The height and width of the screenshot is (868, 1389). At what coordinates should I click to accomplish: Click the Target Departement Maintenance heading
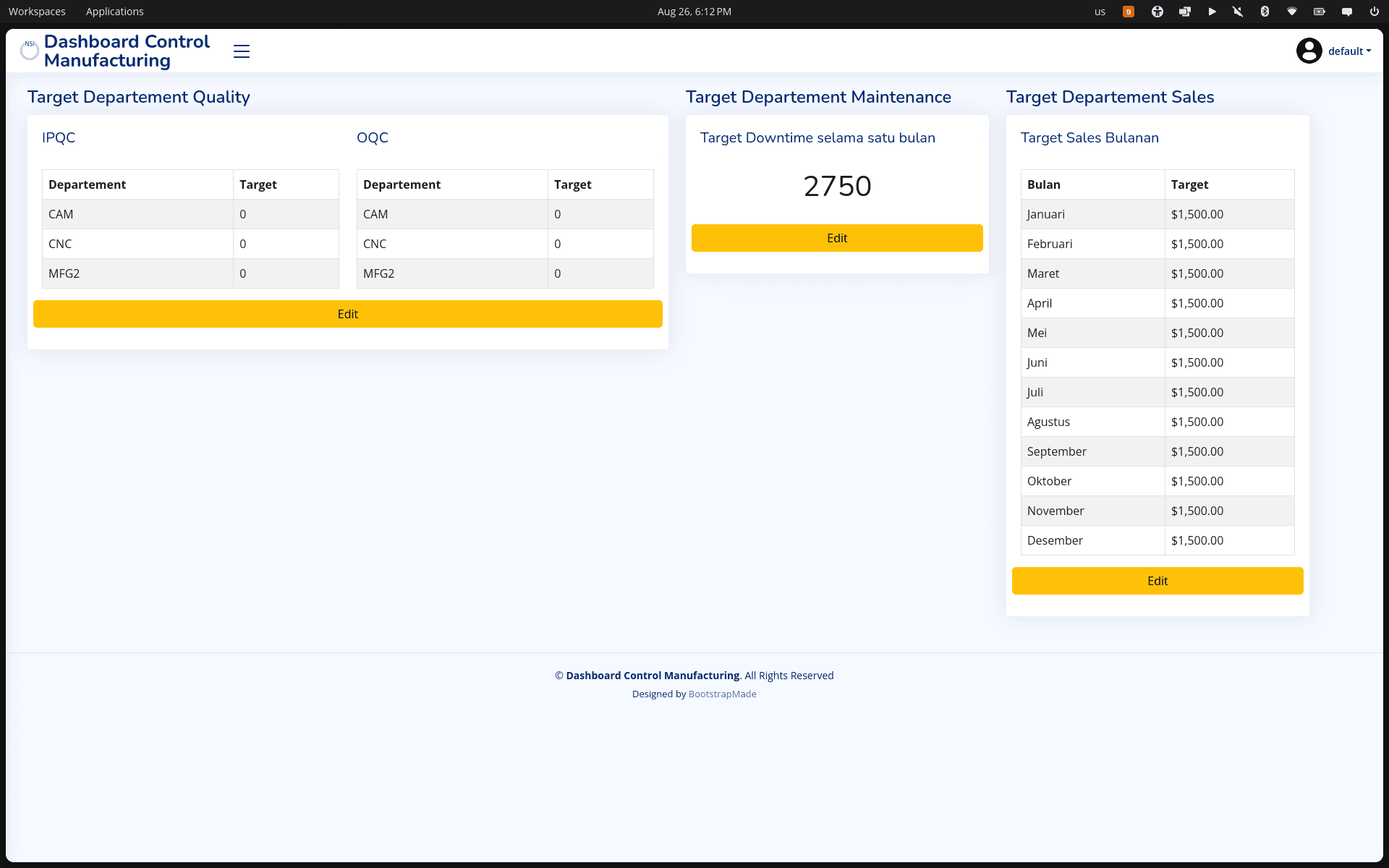[x=818, y=97]
